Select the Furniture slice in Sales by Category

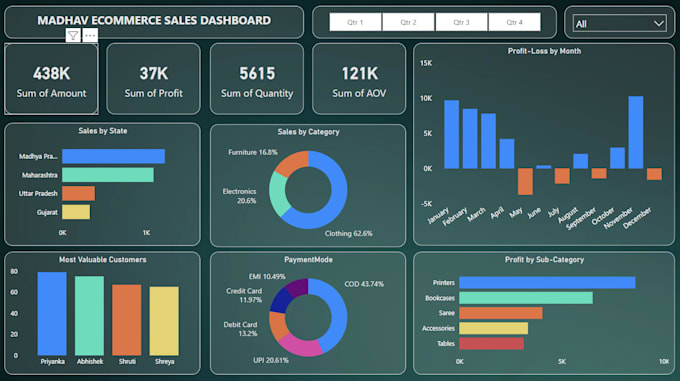292,163
